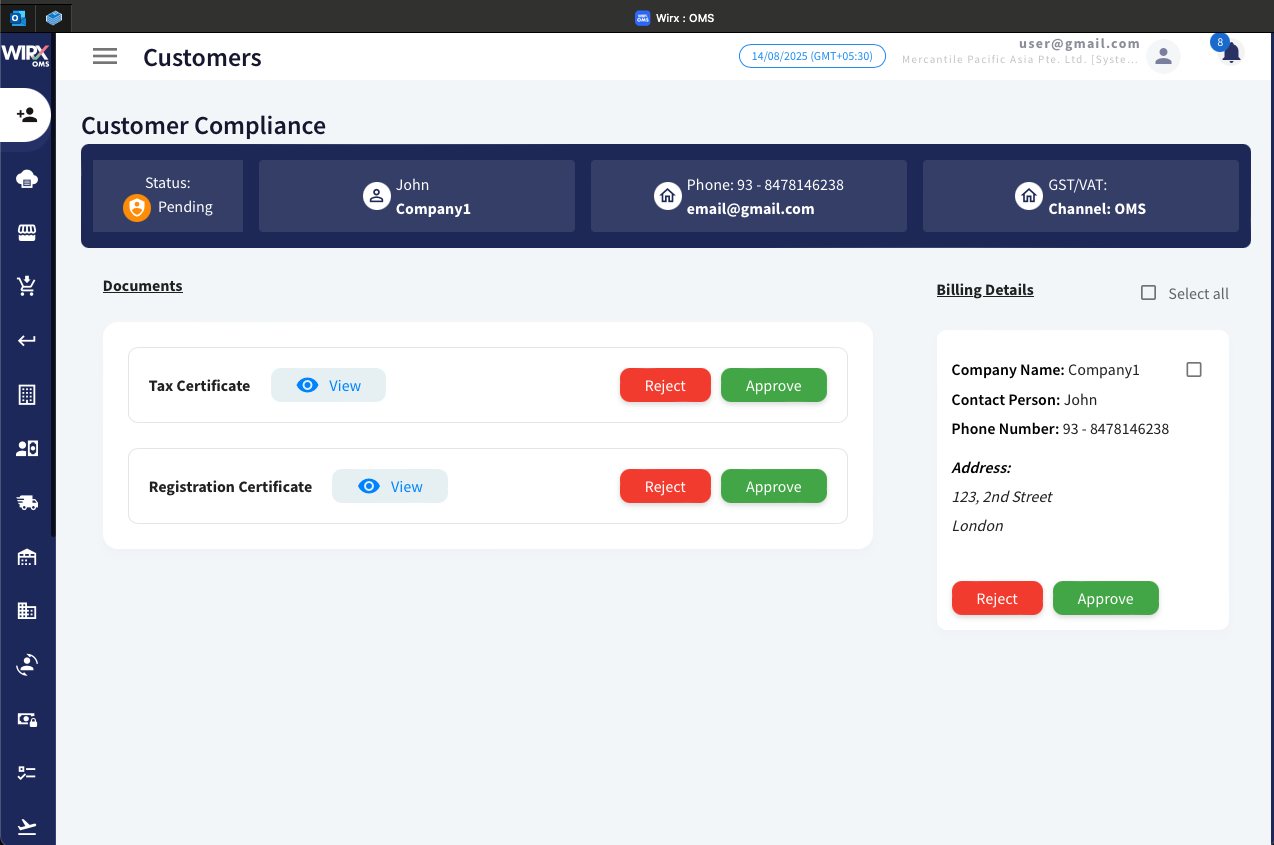View the Registration Certificate document
The width and height of the screenshot is (1274, 845).
389,487
